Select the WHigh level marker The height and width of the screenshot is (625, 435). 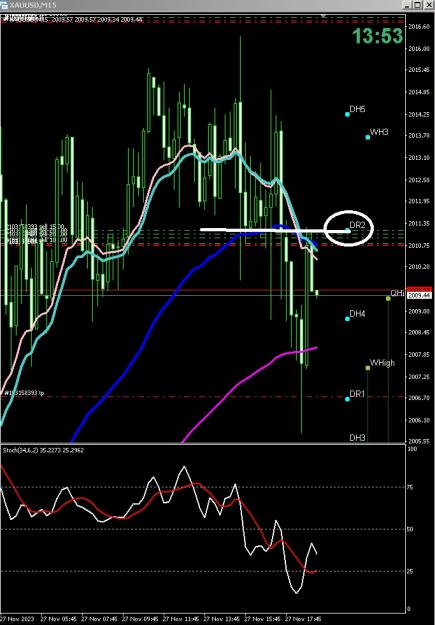[x=368, y=368]
